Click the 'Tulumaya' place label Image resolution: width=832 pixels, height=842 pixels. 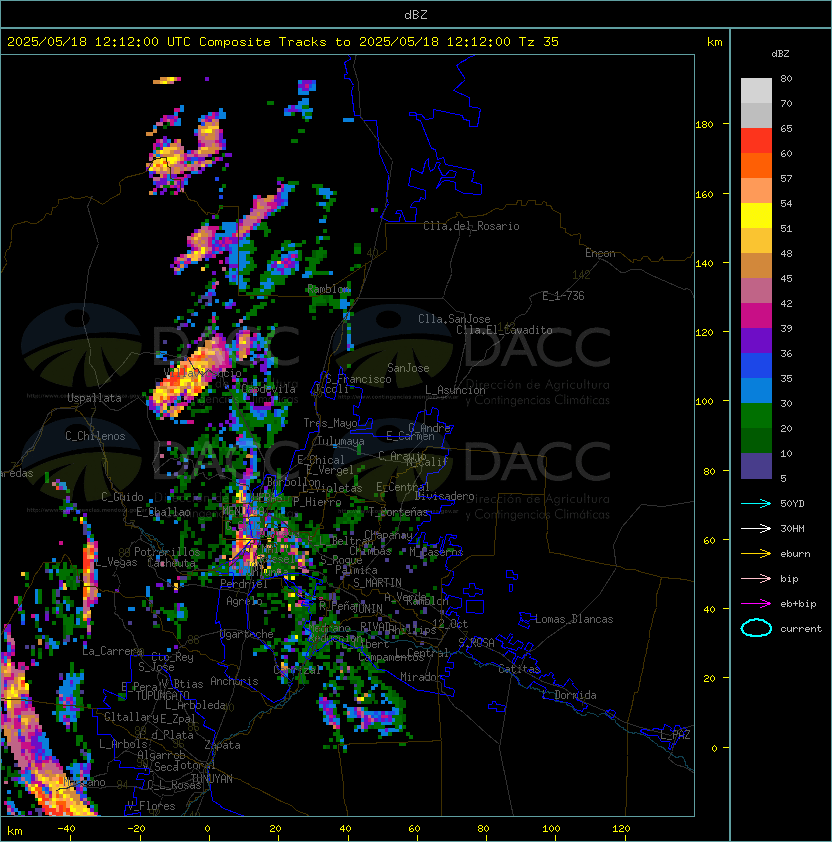tap(341, 441)
